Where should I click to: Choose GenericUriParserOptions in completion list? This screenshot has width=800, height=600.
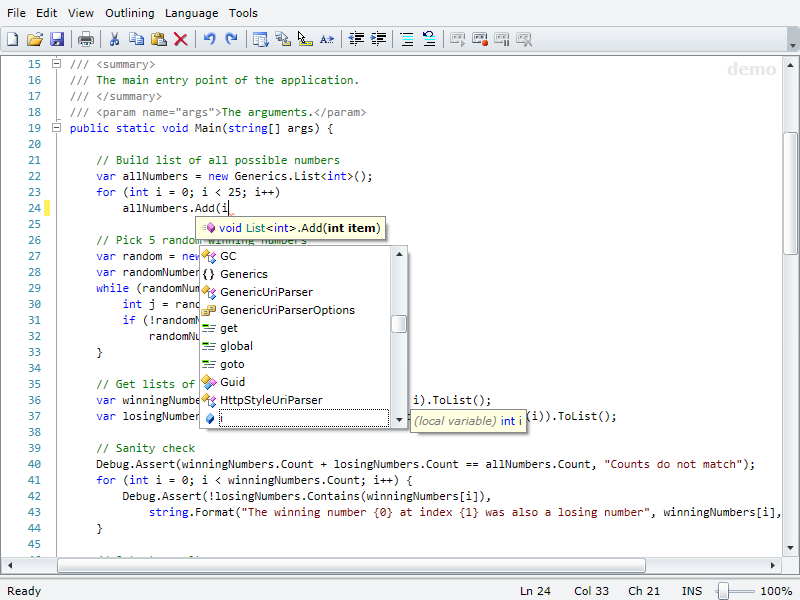point(295,310)
